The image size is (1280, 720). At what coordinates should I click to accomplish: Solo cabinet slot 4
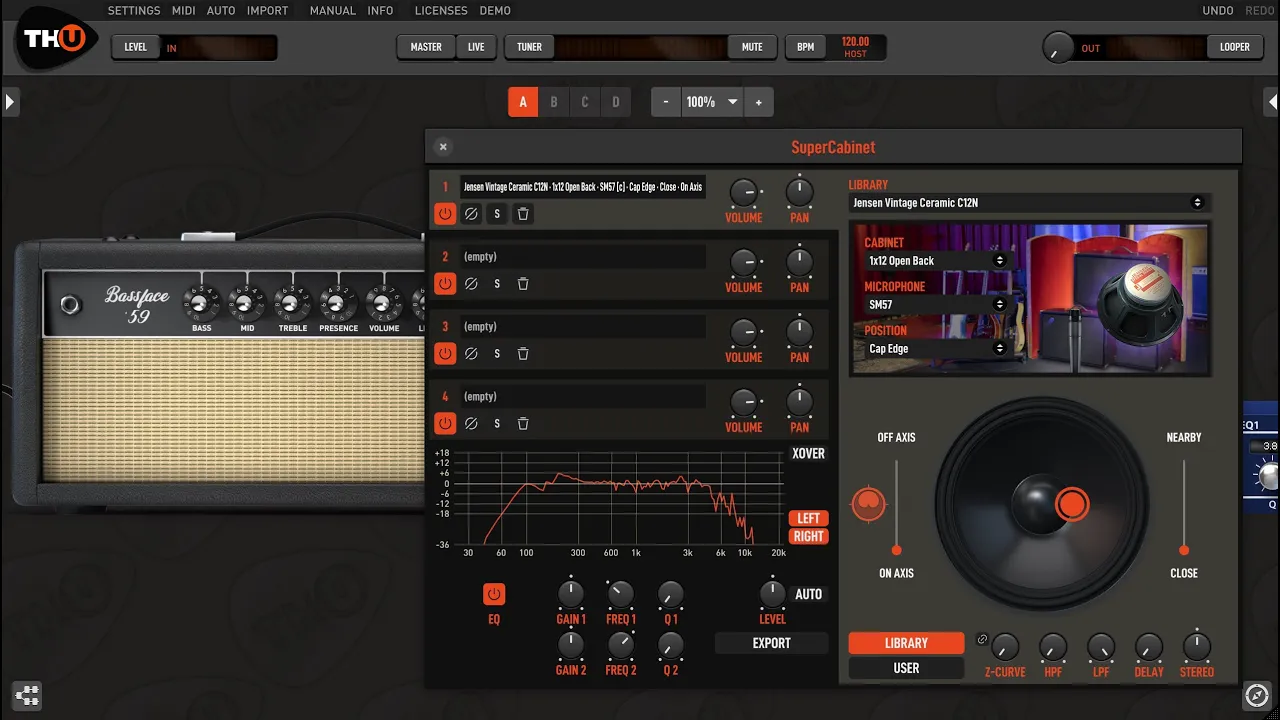497,424
